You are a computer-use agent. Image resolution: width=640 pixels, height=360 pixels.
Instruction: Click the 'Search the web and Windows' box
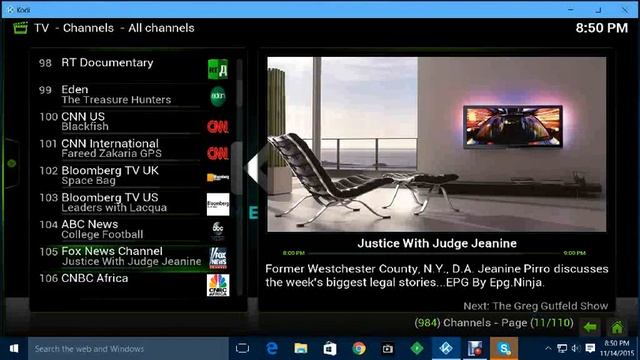pyautogui.click(x=128, y=349)
